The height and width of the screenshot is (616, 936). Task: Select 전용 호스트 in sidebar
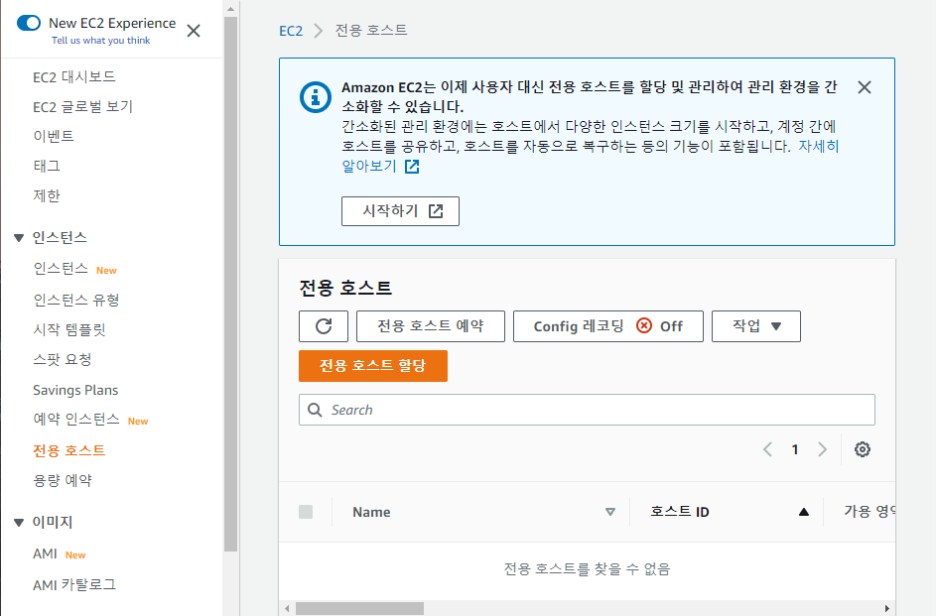(69, 450)
